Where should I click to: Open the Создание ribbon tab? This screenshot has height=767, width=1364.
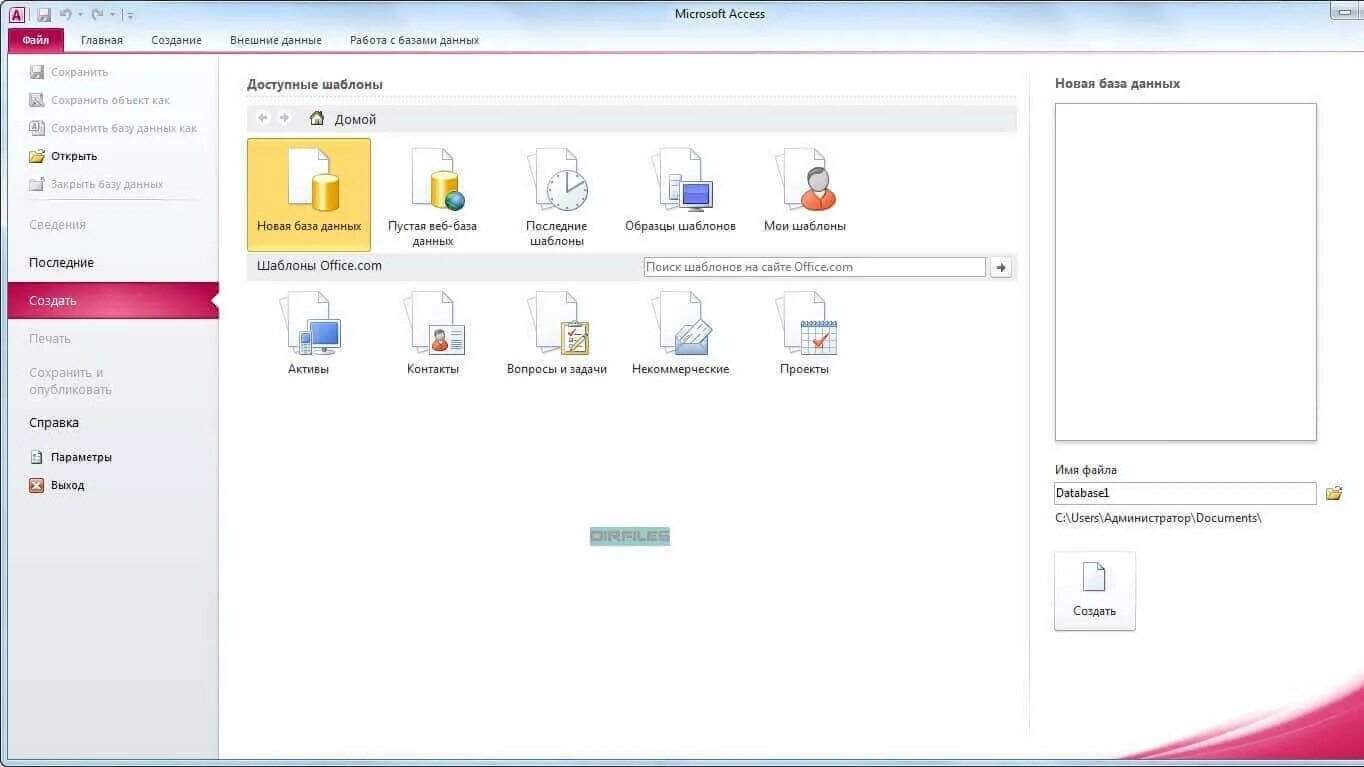(x=177, y=40)
